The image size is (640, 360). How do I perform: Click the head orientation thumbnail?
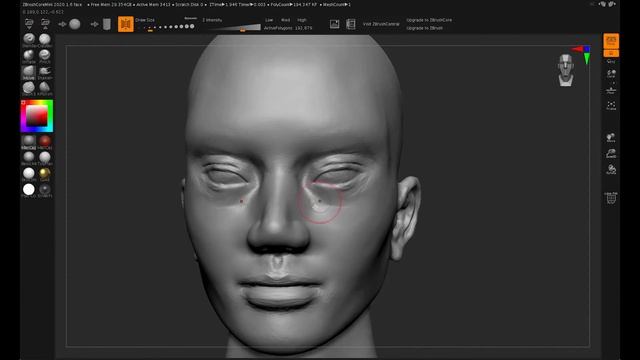566,70
